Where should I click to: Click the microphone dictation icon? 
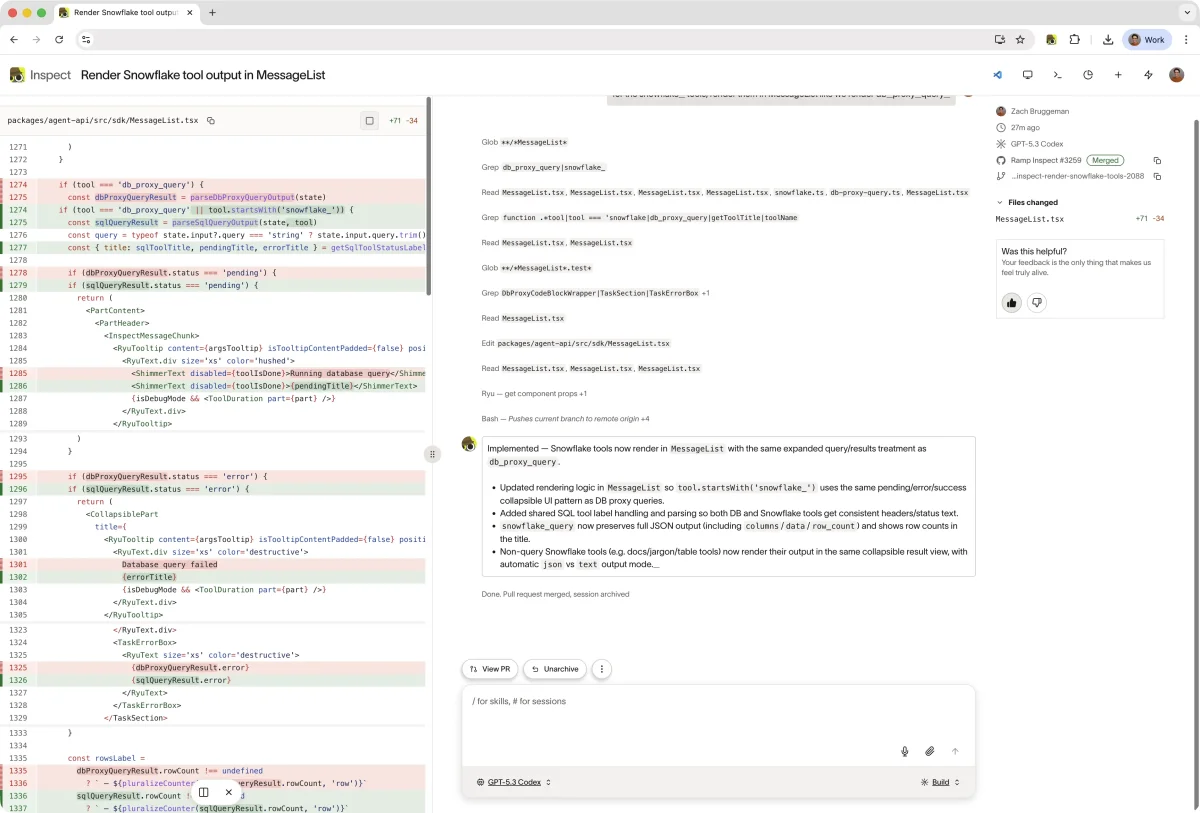point(904,751)
